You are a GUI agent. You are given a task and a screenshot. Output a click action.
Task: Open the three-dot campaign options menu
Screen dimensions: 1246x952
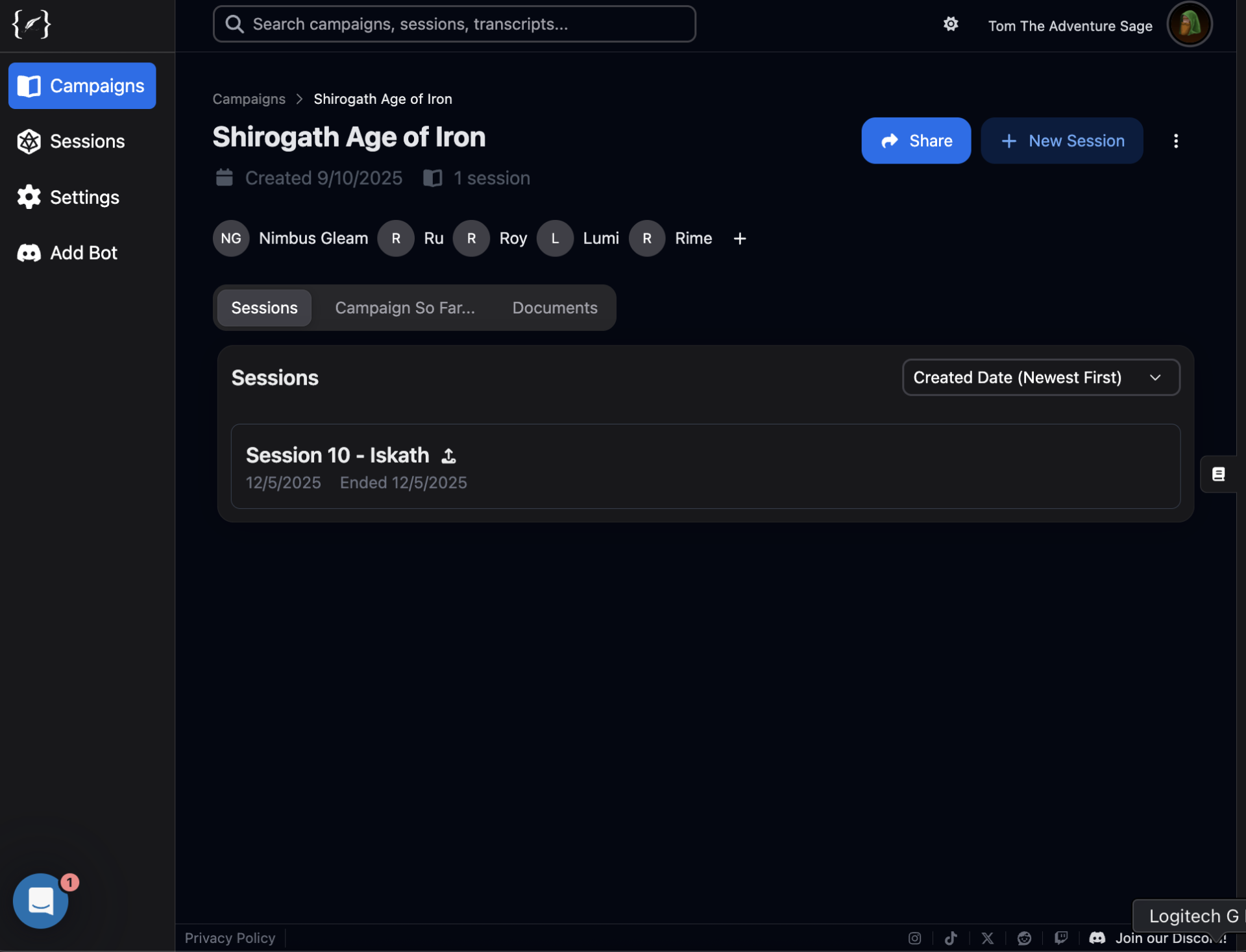(x=1175, y=141)
